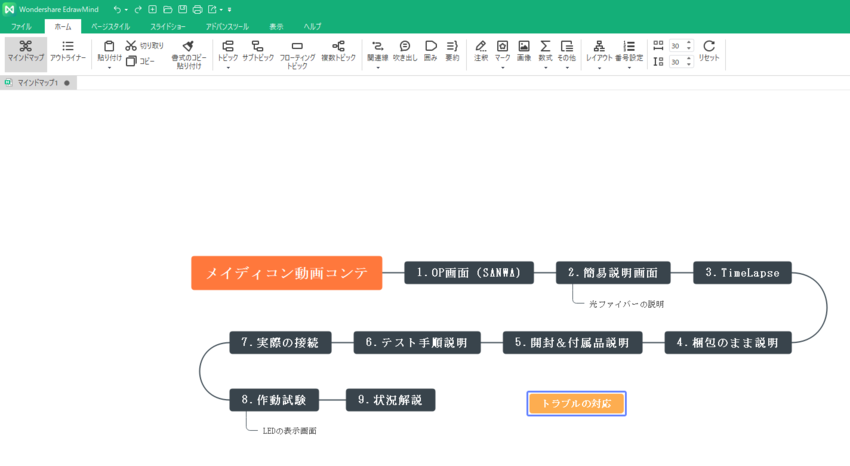Image resolution: width=850 pixels, height=466 pixels.
Task: Redo the last action
Action: tap(138, 9)
